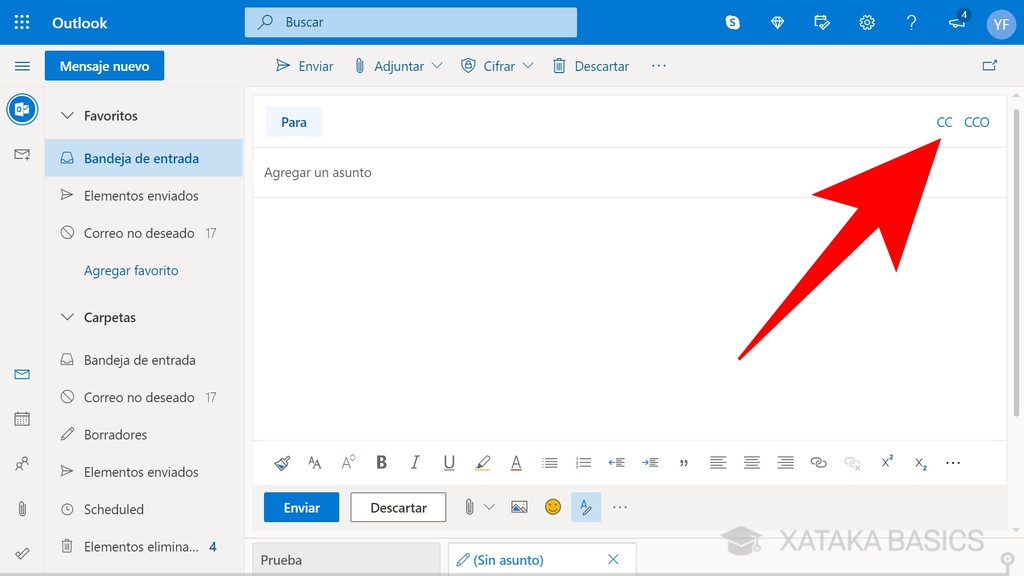Insert a hyperlink in the message
Viewport: 1024px width, 576px height.
click(818, 462)
